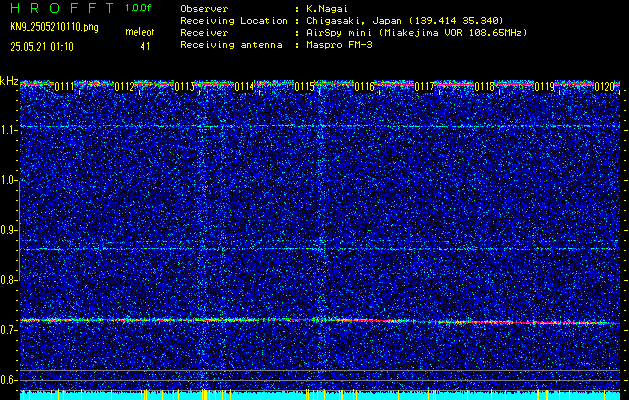Click time marker 0111
This screenshot has width=629, height=400.
[x=64, y=87]
